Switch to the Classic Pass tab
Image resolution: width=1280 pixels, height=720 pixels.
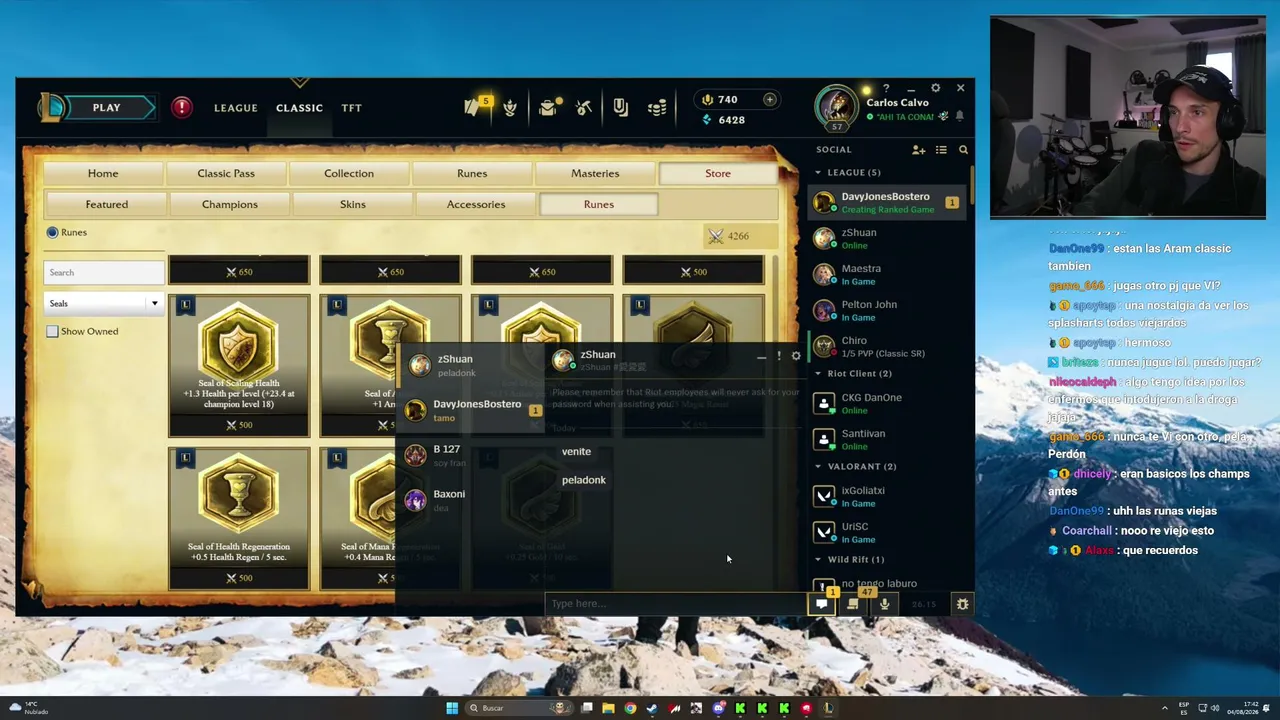pyautogui.click(x=226, y=173)
